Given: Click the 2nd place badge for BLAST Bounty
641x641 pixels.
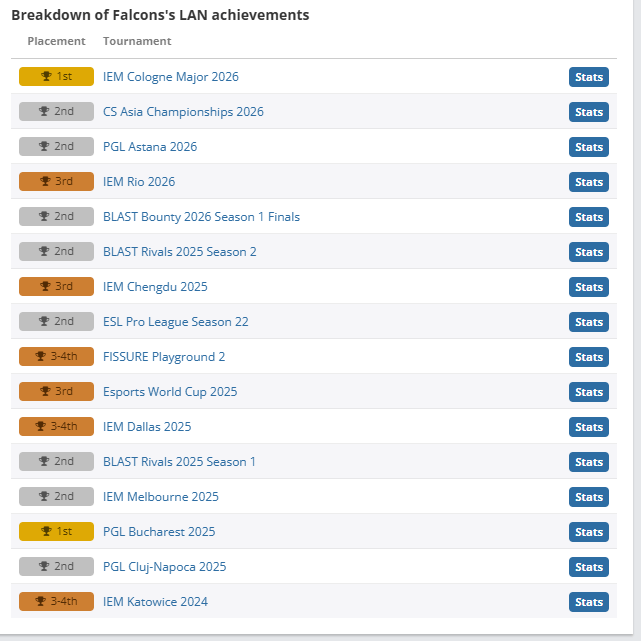Looking at the screenshot, I should point(56,216).
